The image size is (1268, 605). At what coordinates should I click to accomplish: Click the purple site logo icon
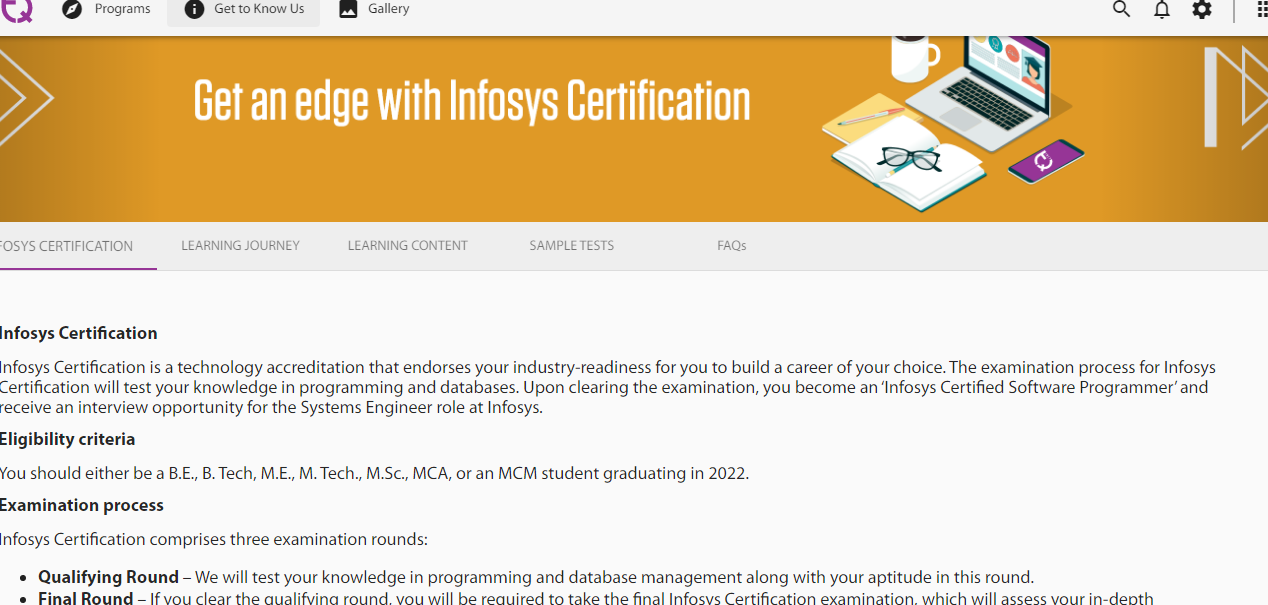pyautogui.click(x=16, y=10)
